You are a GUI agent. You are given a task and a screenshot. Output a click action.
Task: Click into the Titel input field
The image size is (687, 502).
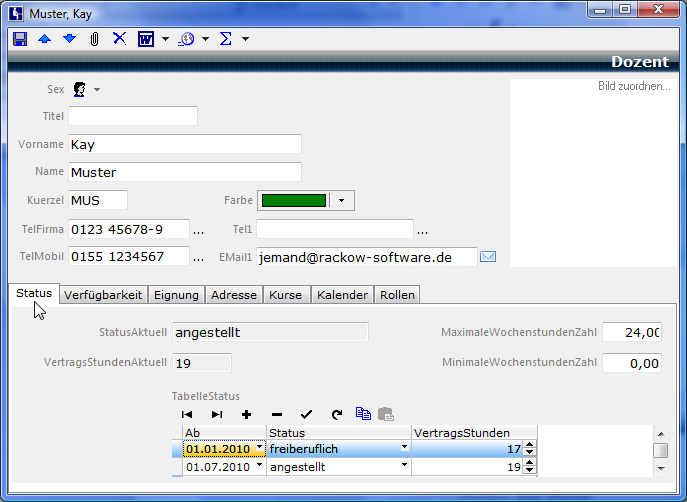pos(133,116)
